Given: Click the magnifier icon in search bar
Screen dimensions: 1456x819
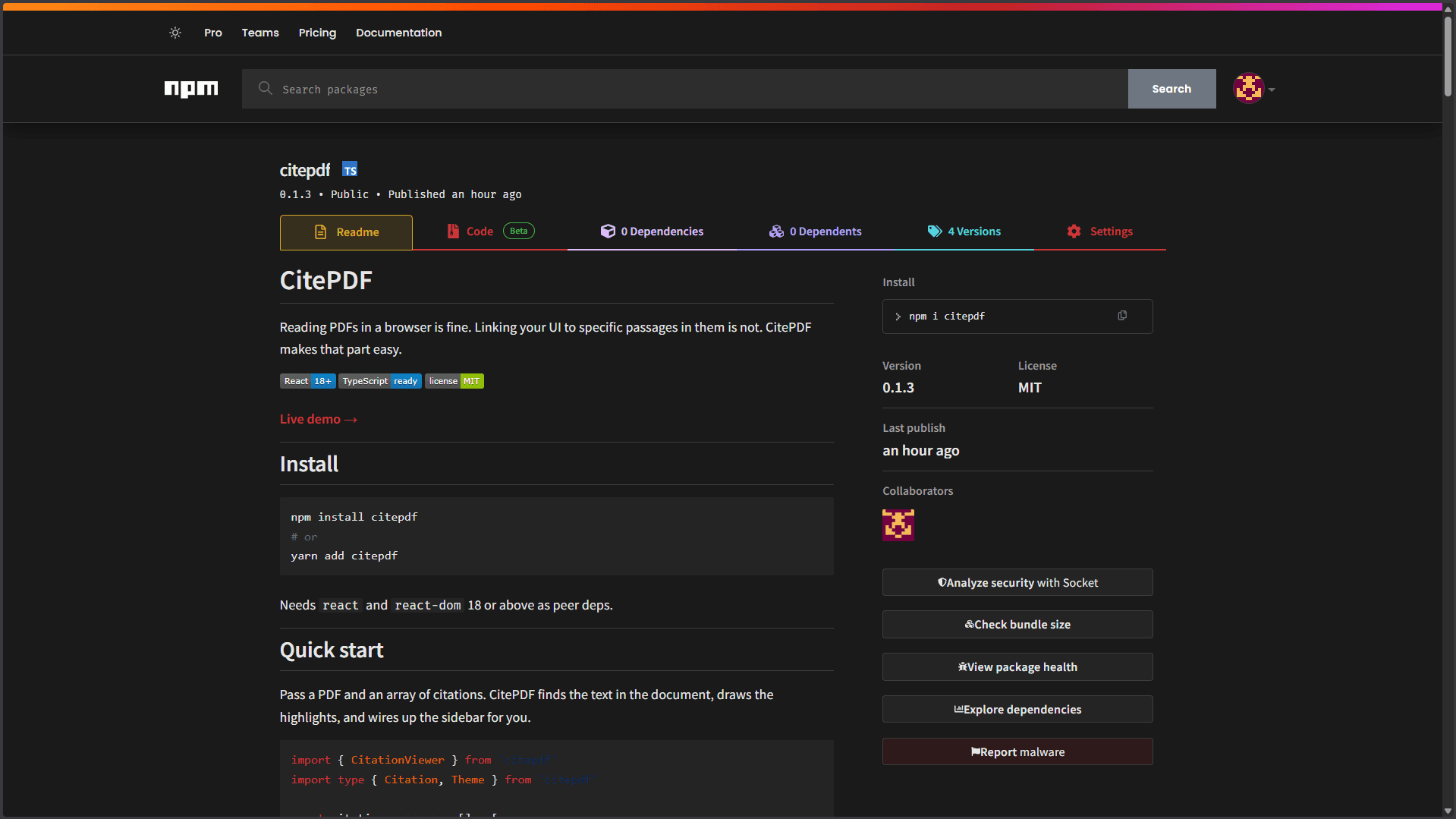Looking at the screenshot, I should (265, 89).
